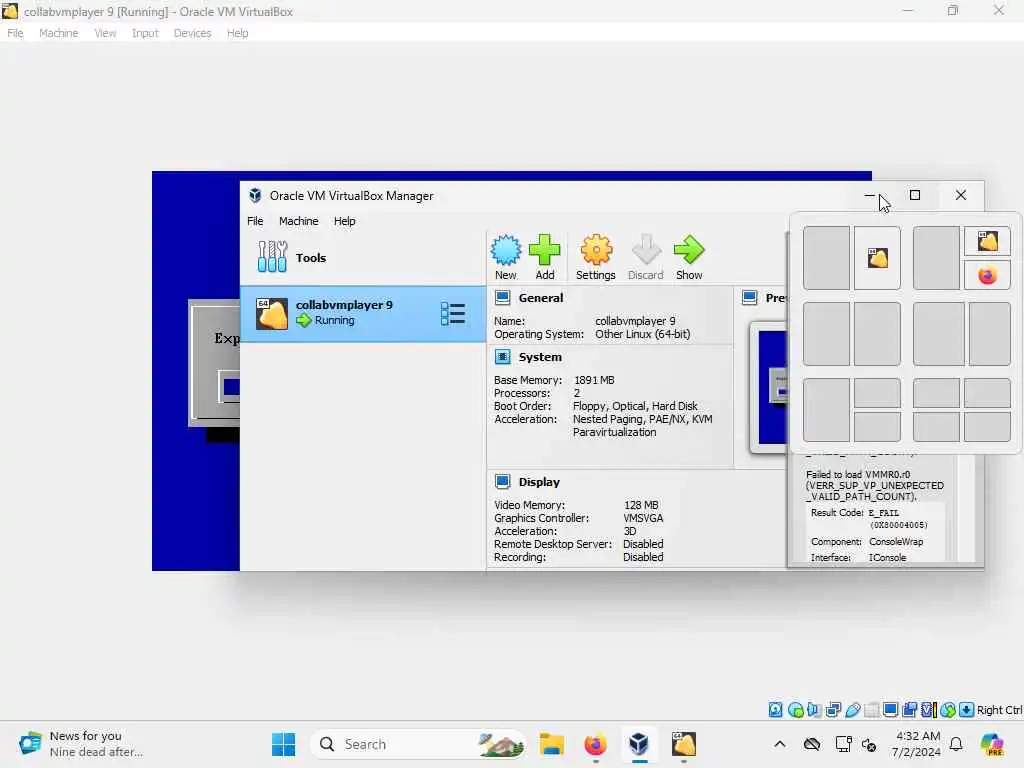Click the 128 MB video memory value
This screenshot has width=1024, height=768.
coord(641,505)
